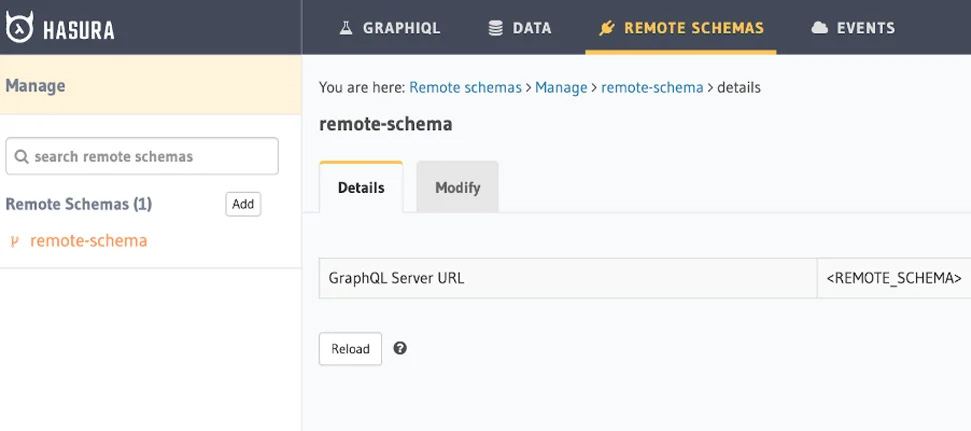Click the details breadcrumb text
The width and height of the screenshot is (971, 431).
tap(739, 88)
